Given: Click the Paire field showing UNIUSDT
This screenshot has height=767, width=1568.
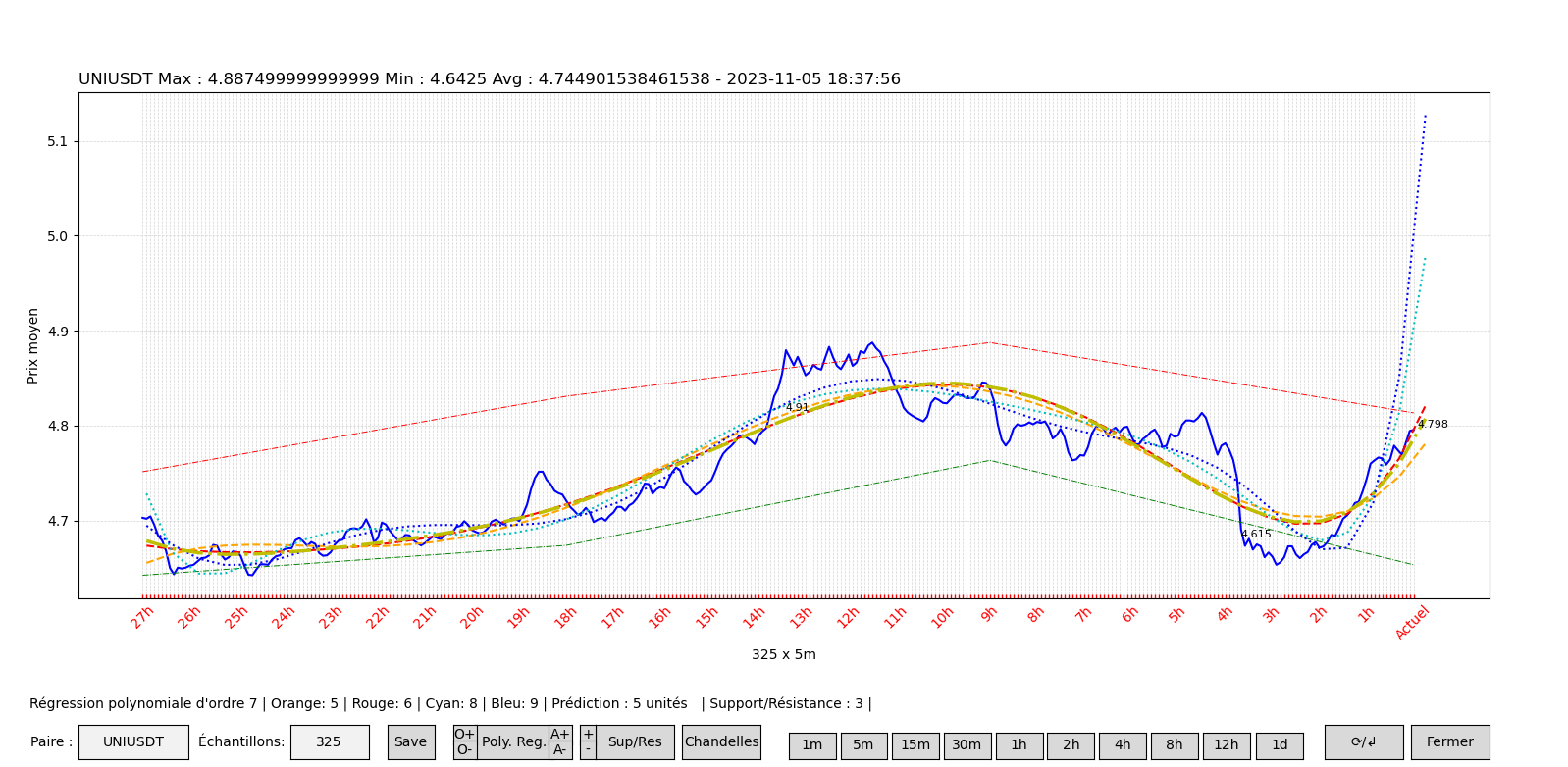Looking at the screenshot, I should [x=133, y=742].
